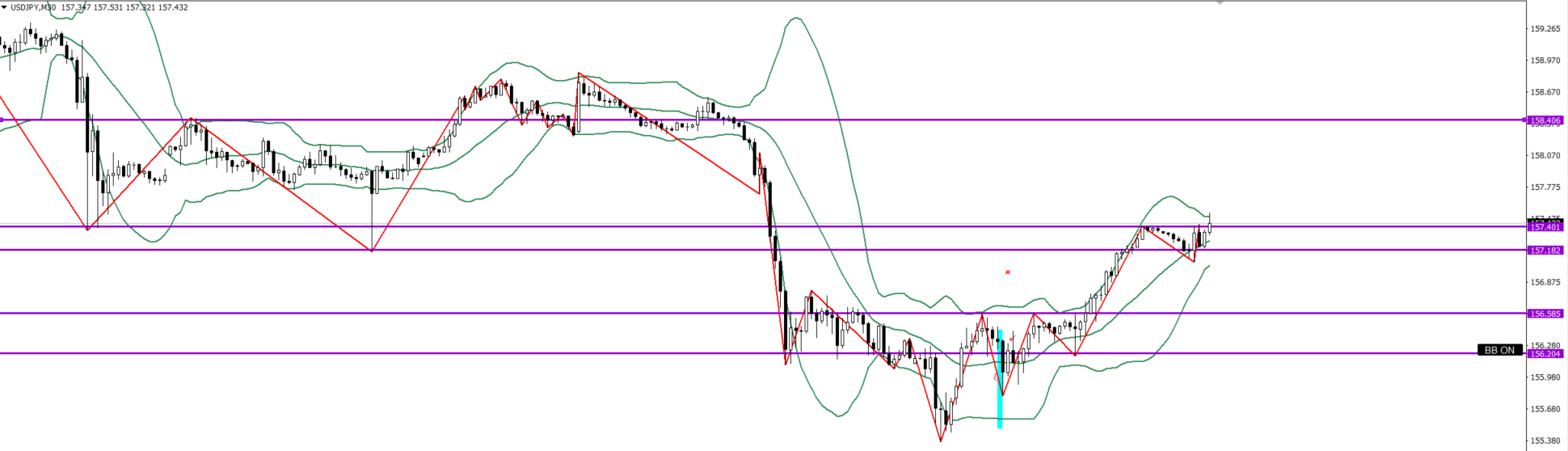
Task: Click the cyan vertical bar marker
Action: click(1000, 378)
